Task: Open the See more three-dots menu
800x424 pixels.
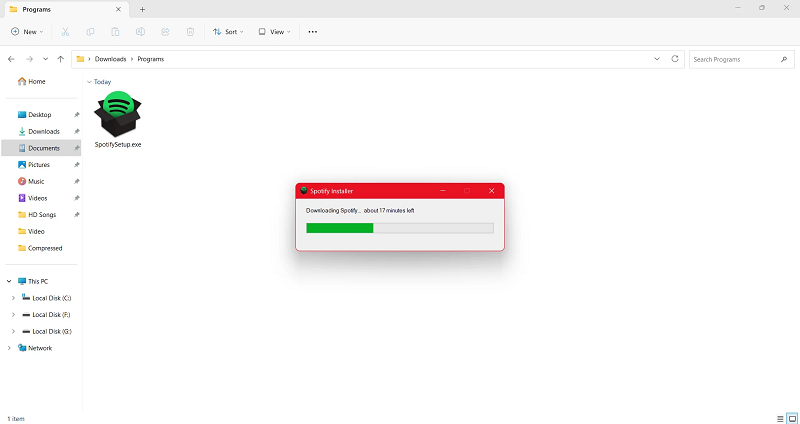Action: point(312,31)
